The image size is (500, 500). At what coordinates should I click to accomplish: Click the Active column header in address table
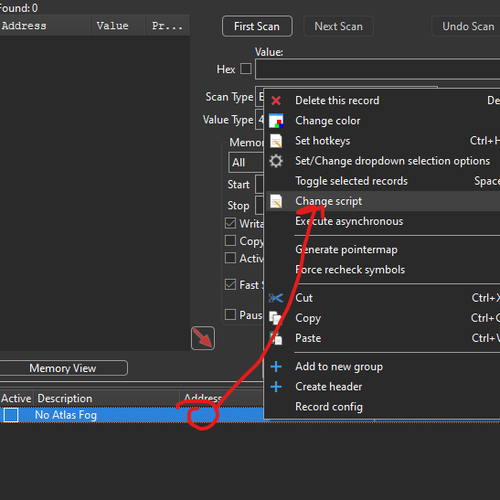coord(16,398)
